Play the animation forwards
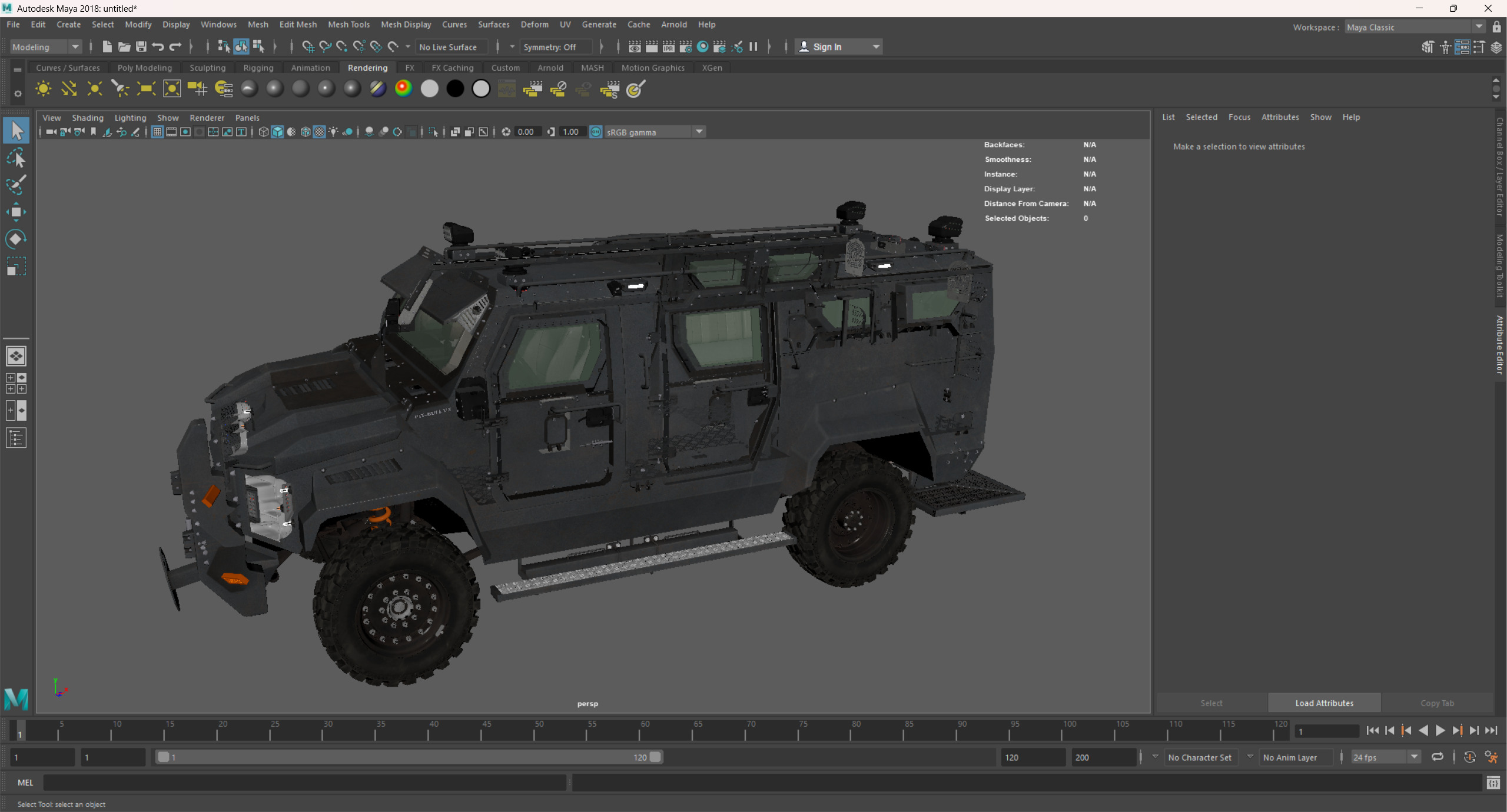The image size is (1507, 812). pyautogui.click(x=1440, y=730)
